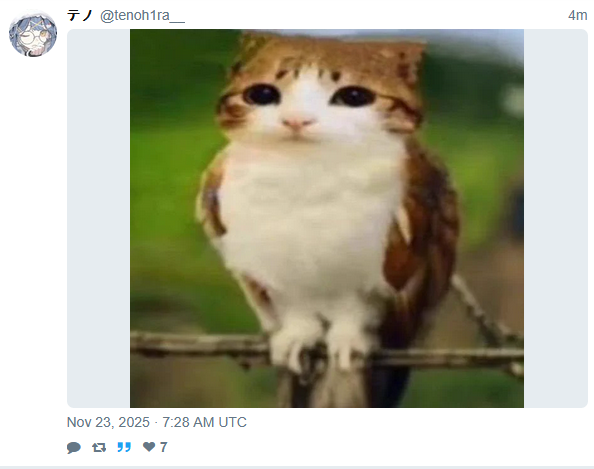The image size is (594, 469).
Task: Open the テノ display name link
Action: [x=80, y=16]
